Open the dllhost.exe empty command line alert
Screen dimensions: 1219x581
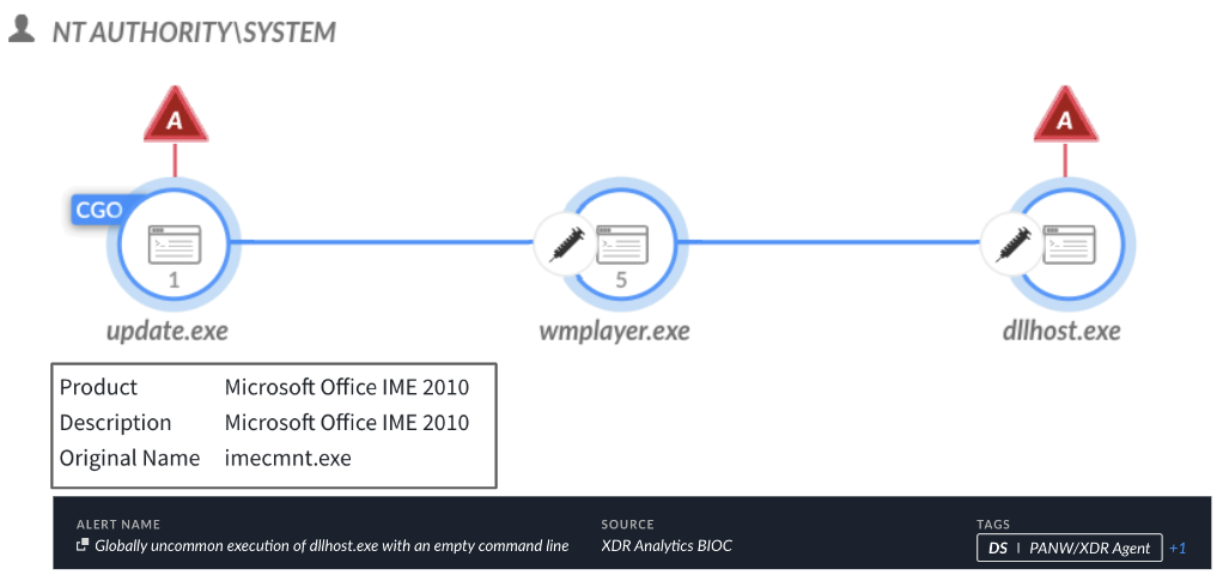pos(332,546)
